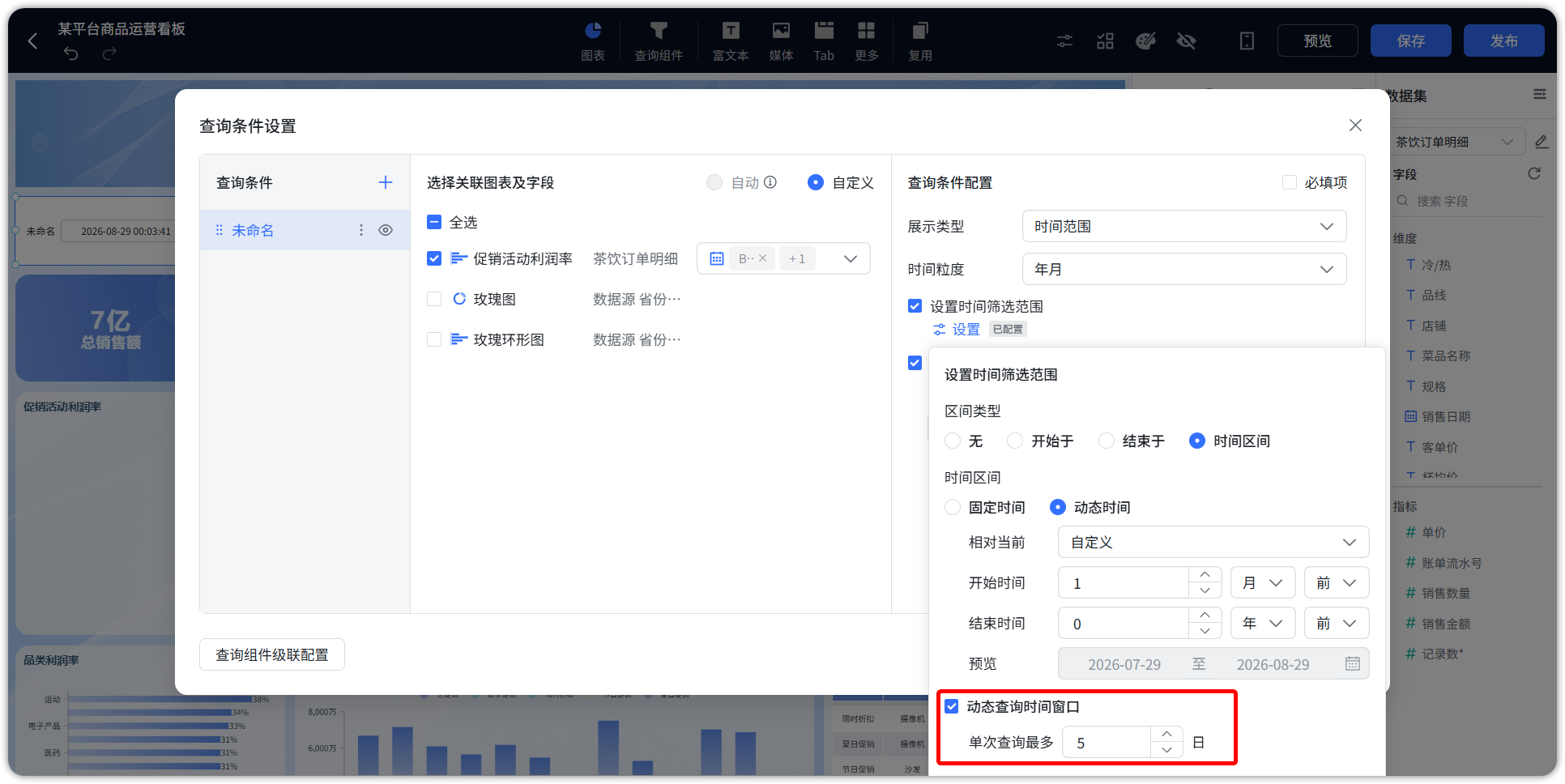
Task: Open the 开始时间 unit dropdown showing 月
Action: click(1263, 582)
